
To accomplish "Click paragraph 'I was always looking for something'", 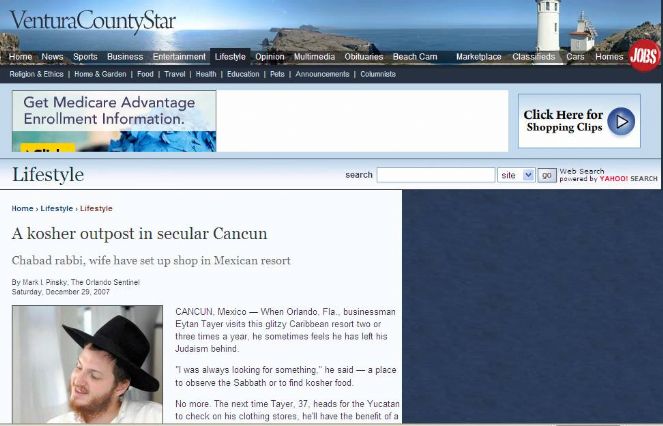I will 286,376.
